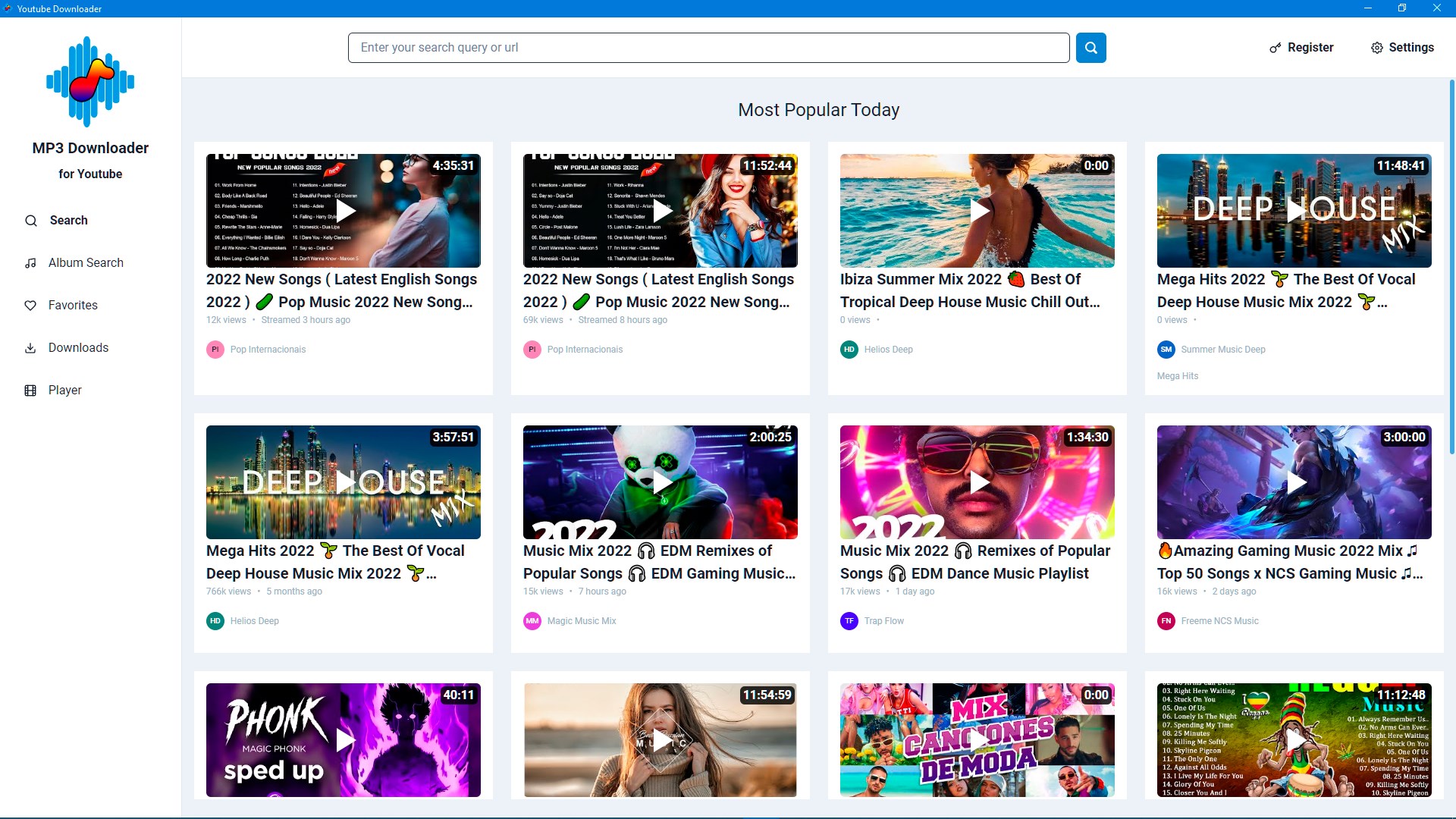Click the search query input field
This screenshot has width=1456, height=819.
pos(708,48)
